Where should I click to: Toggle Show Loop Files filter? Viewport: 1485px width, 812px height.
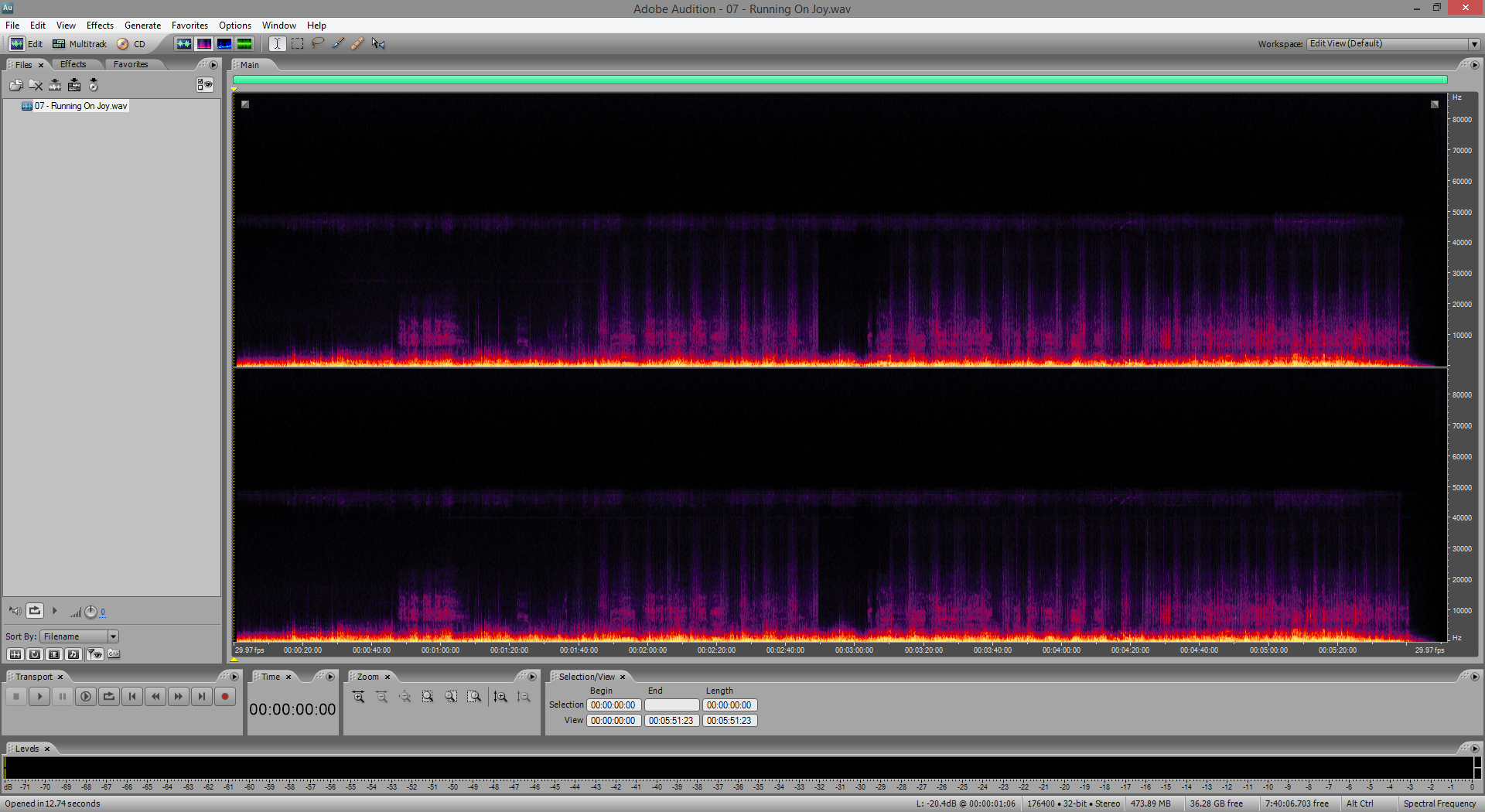click(35, 654)
